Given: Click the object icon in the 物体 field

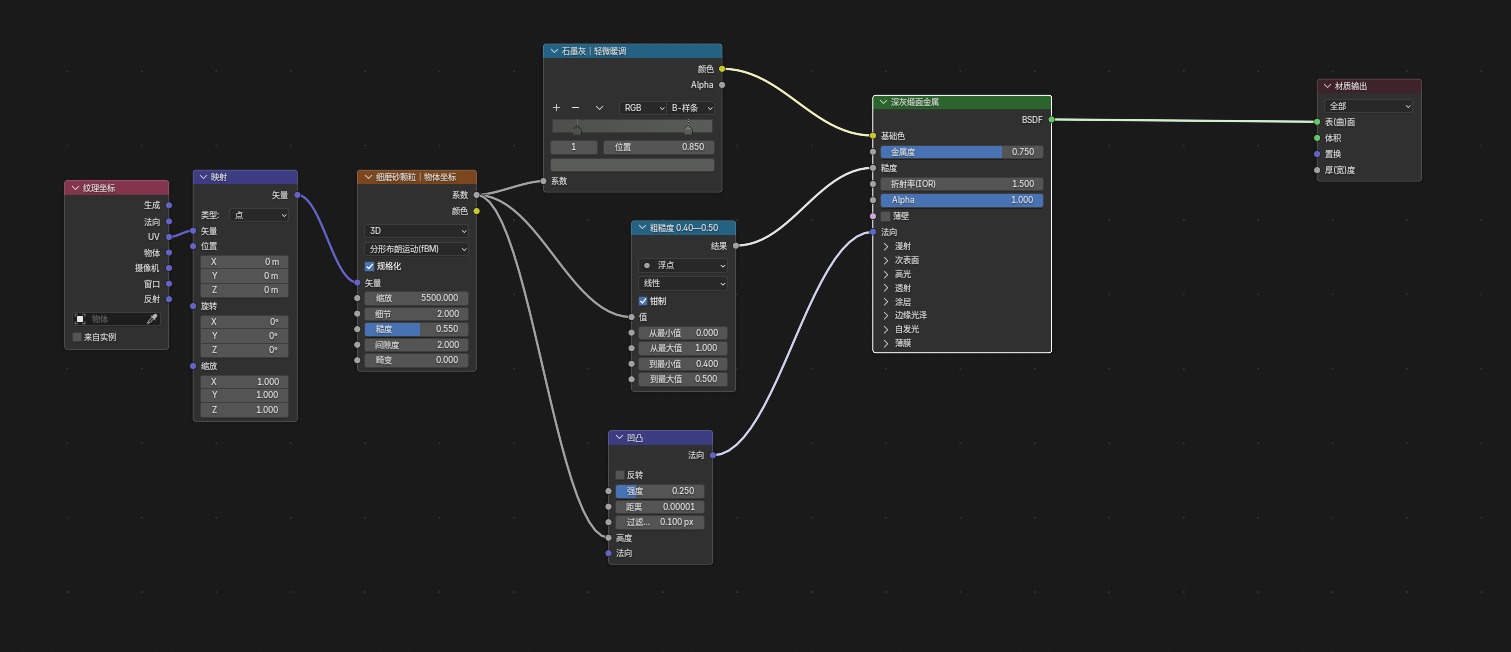Looking at the screenshot, I should pyautogui.click(x=81, y=319).
